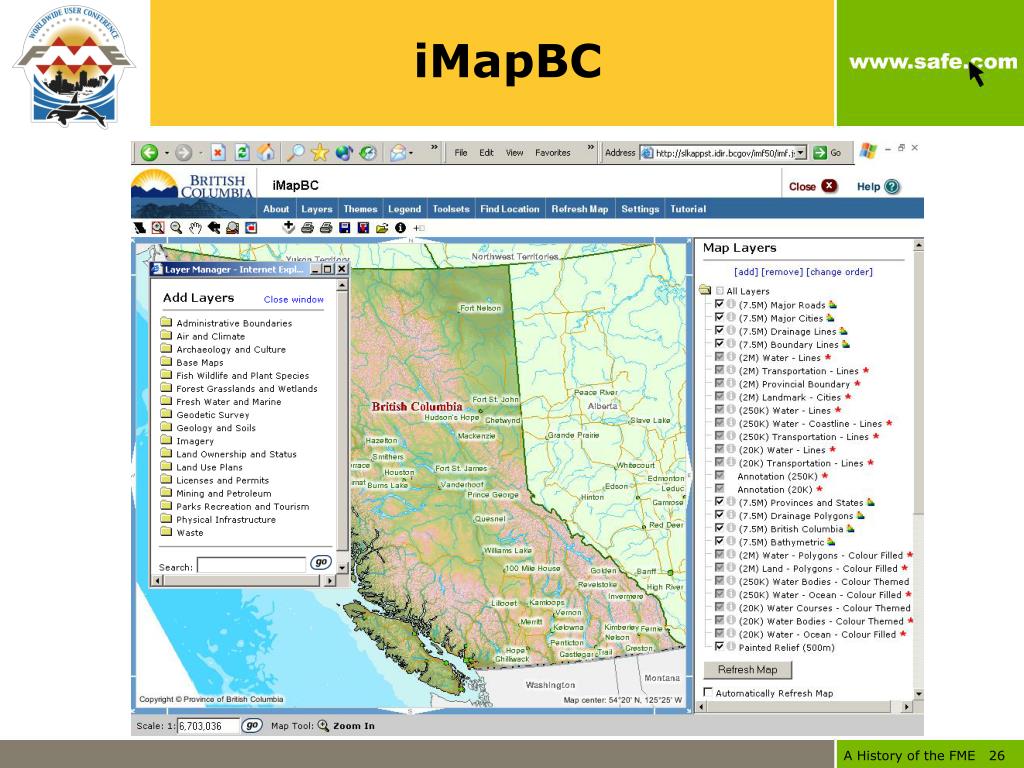1024x768 pixels.
Task: Uncheck the (7.5M) Drainage Lines layer
Action: point(719,330)
